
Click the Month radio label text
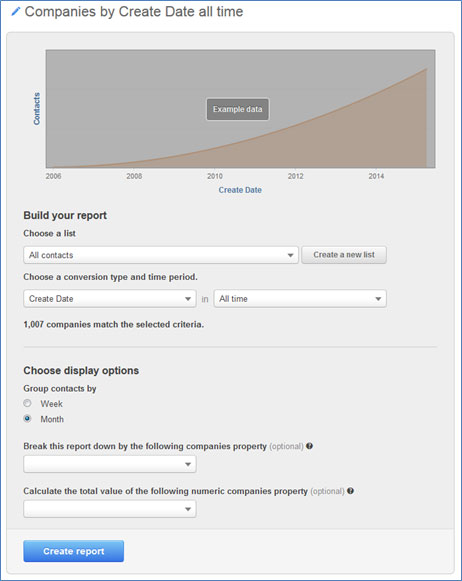(x=52, y=419)
